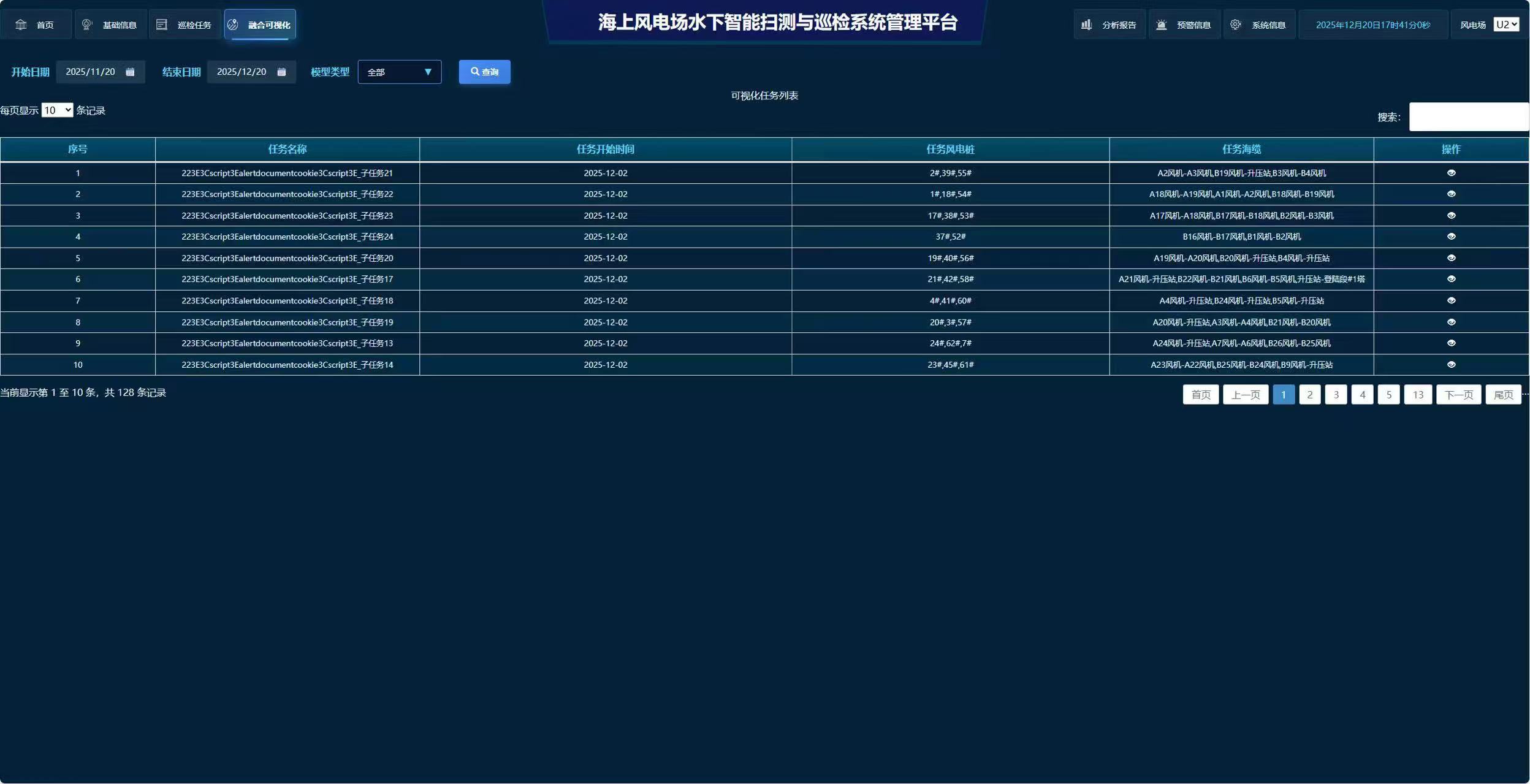
Task: Click the eye icon for row 10
Action: [x=1451, y=365]
